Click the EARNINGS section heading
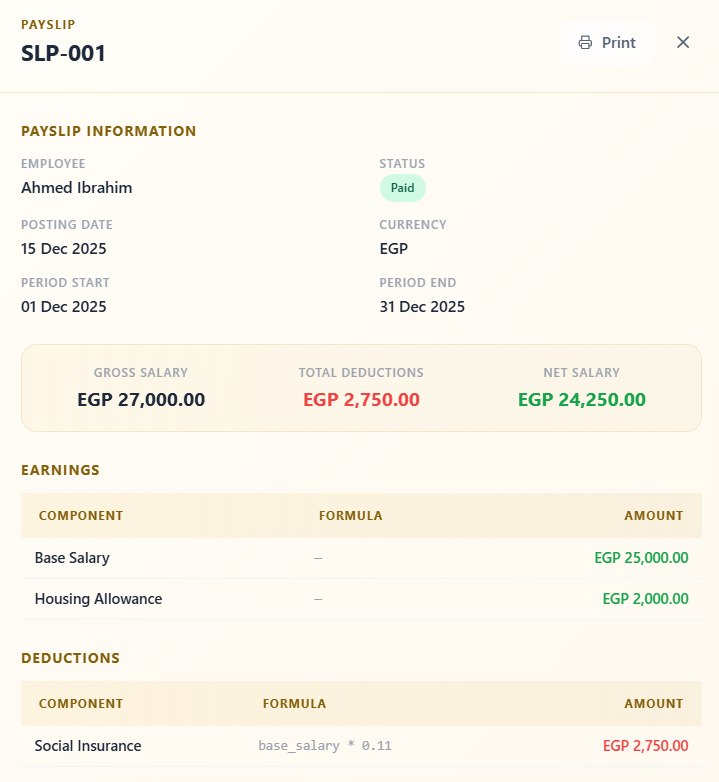This screenshot has height=782, width=719. click(x=60, y=470)
